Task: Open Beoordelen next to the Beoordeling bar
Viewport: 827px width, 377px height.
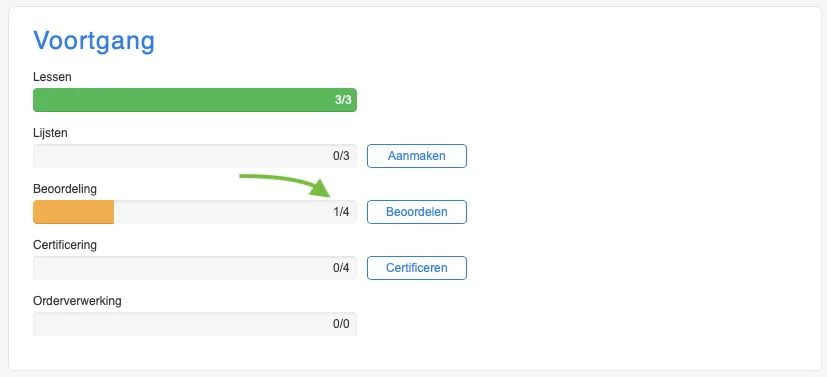Action: (417, 212)
